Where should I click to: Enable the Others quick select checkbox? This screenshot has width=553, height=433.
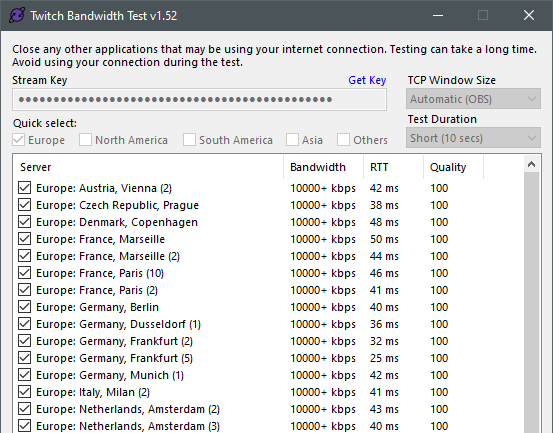pyautogui.click(x=344, y=140)
